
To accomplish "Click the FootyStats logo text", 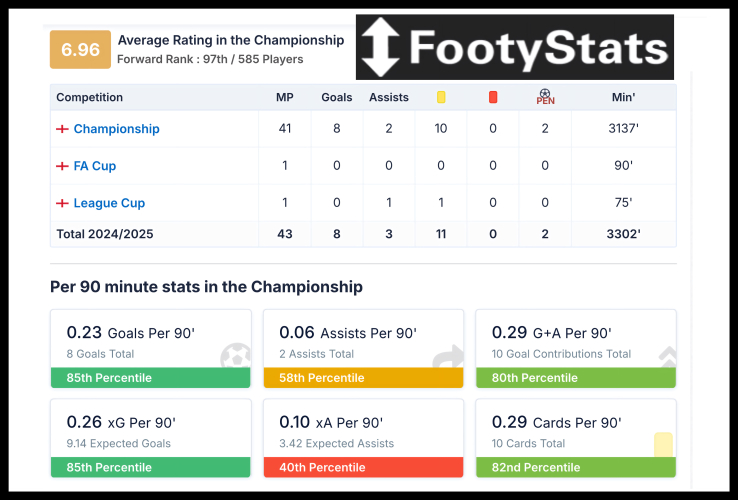I will [538, 48].
